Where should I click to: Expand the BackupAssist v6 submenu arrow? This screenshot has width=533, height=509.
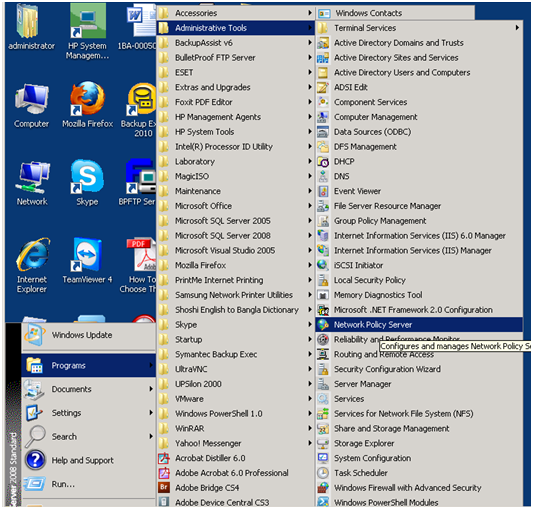(x=310, y=43)
